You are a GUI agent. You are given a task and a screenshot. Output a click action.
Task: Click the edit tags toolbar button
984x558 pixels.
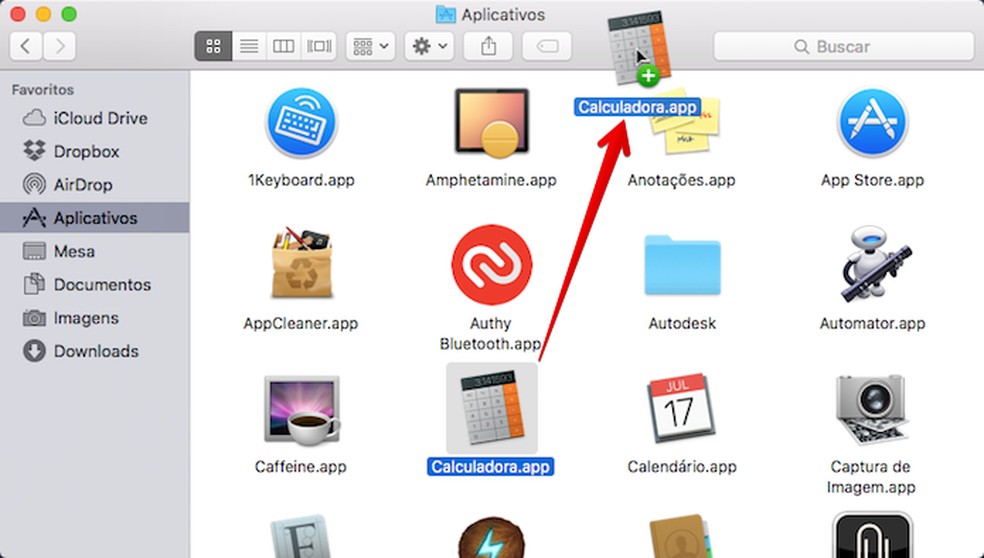(x=547, y=46)
